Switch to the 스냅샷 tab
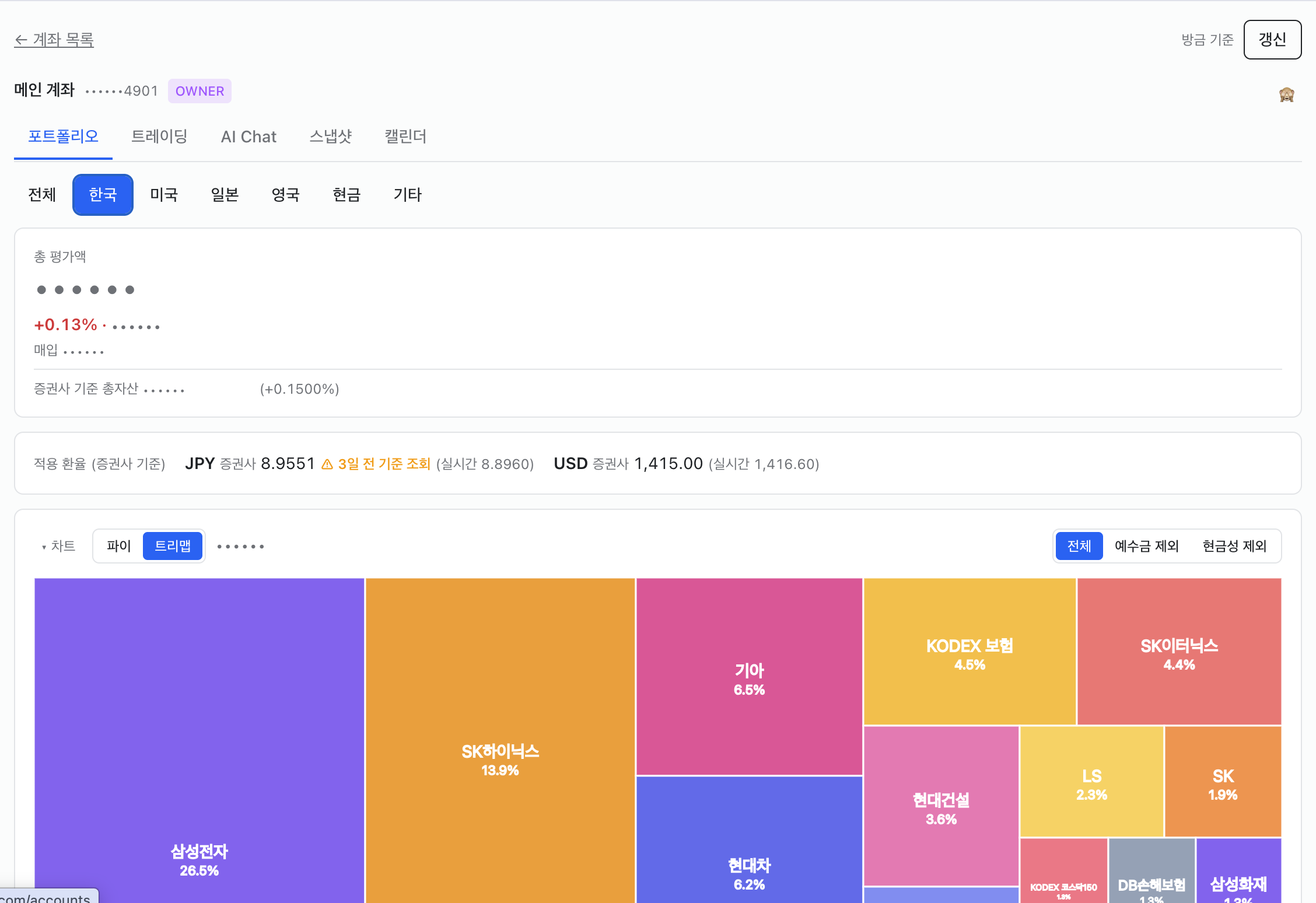 tap(330, 136)
